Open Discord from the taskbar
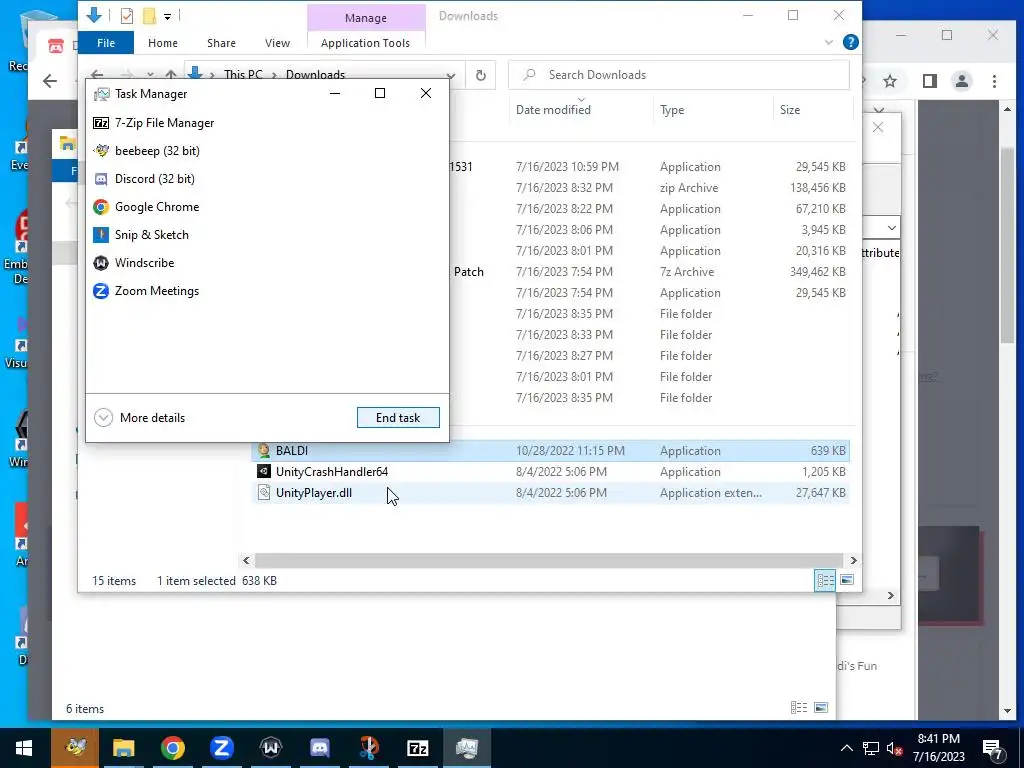1024x768 pixels. pos(319,748)
